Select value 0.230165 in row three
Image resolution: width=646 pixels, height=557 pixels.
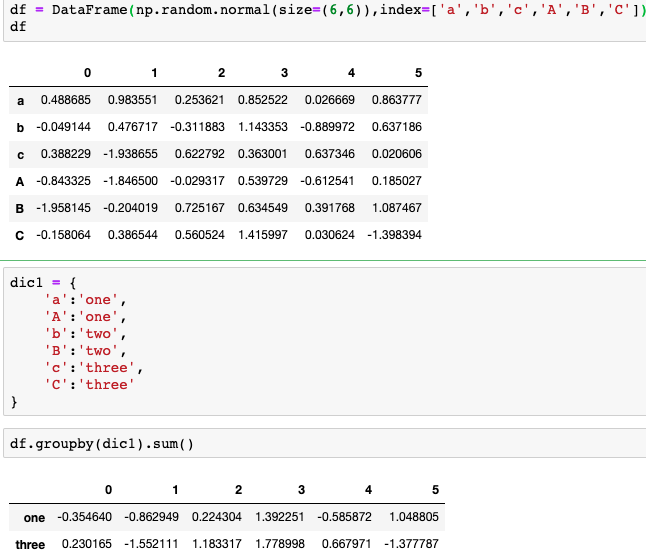pos(87,544)
